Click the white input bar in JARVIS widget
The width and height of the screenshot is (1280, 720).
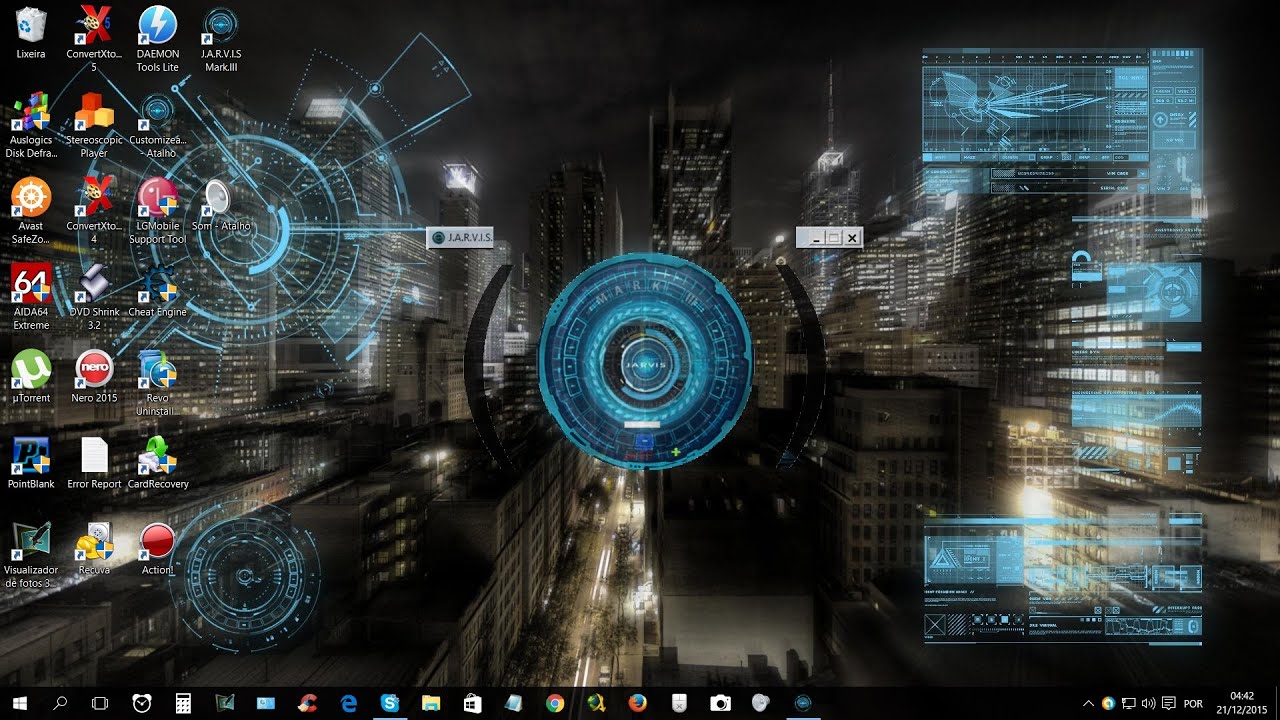pyautogui.click(x=643, y=425)
